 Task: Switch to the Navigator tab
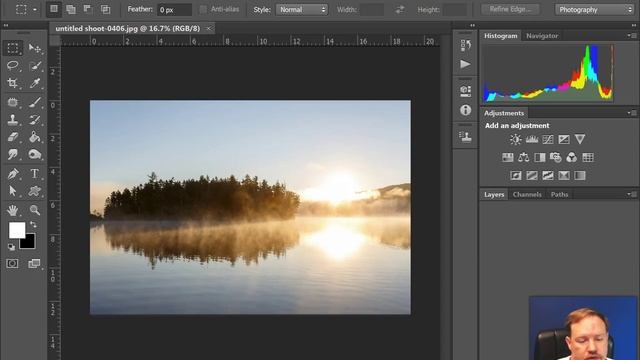coord(542,36)
